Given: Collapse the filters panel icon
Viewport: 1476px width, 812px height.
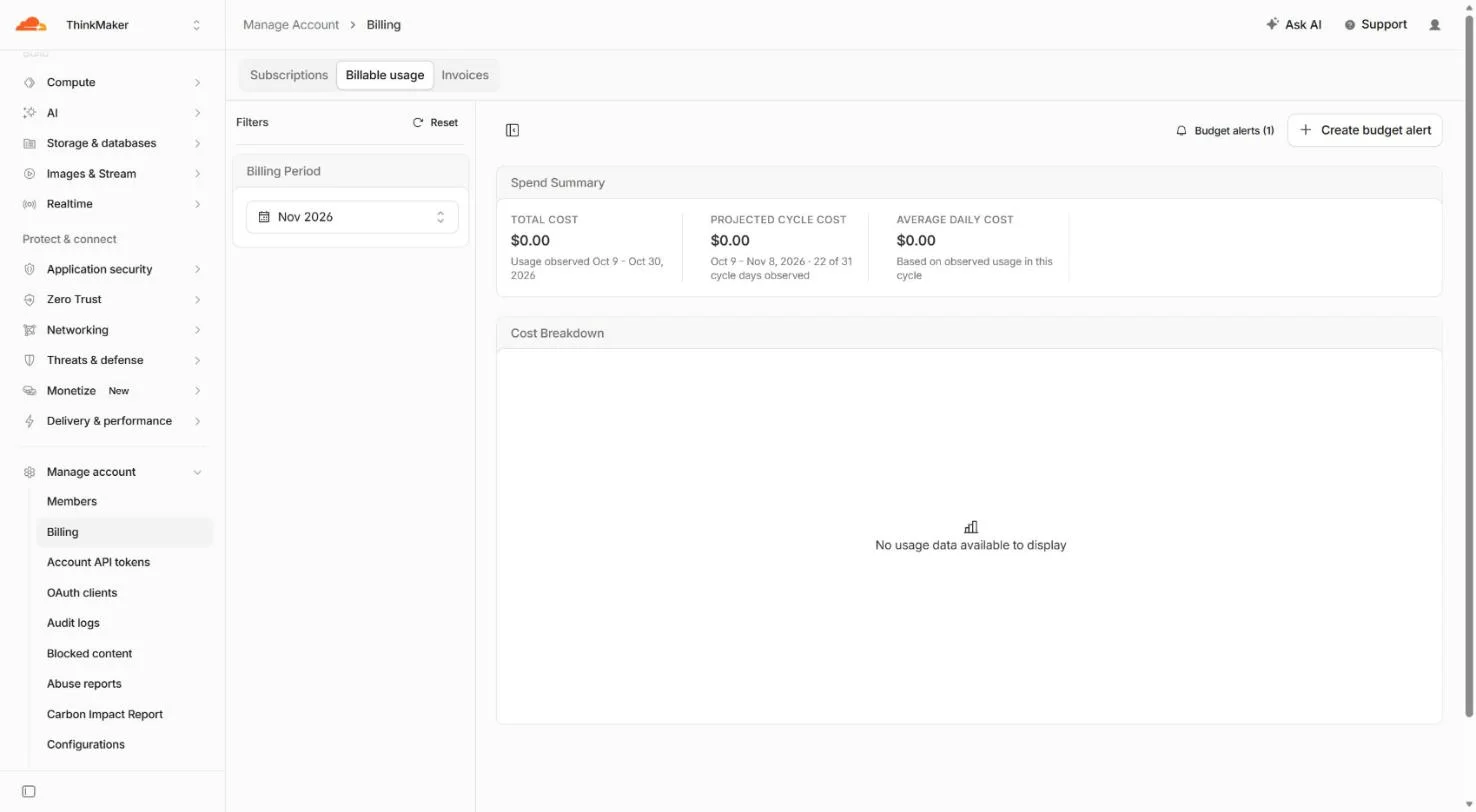Looking at the screenshot, I should coord(512,130).
